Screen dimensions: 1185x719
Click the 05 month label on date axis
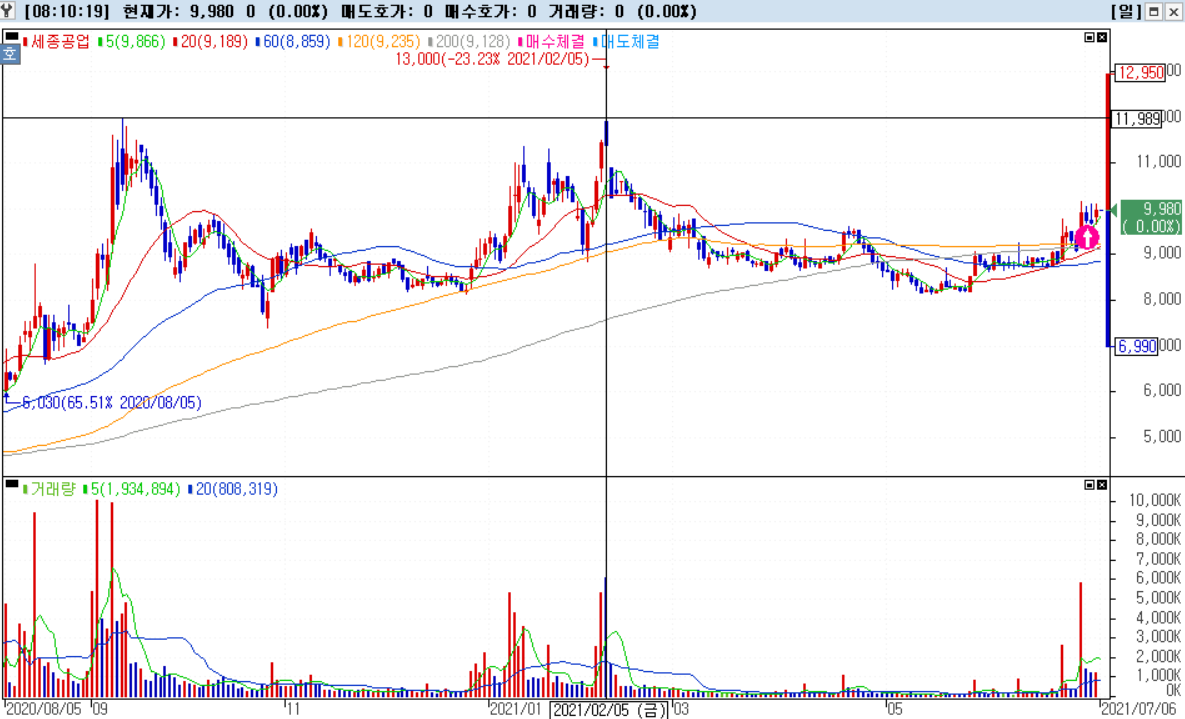coord(895,710)
